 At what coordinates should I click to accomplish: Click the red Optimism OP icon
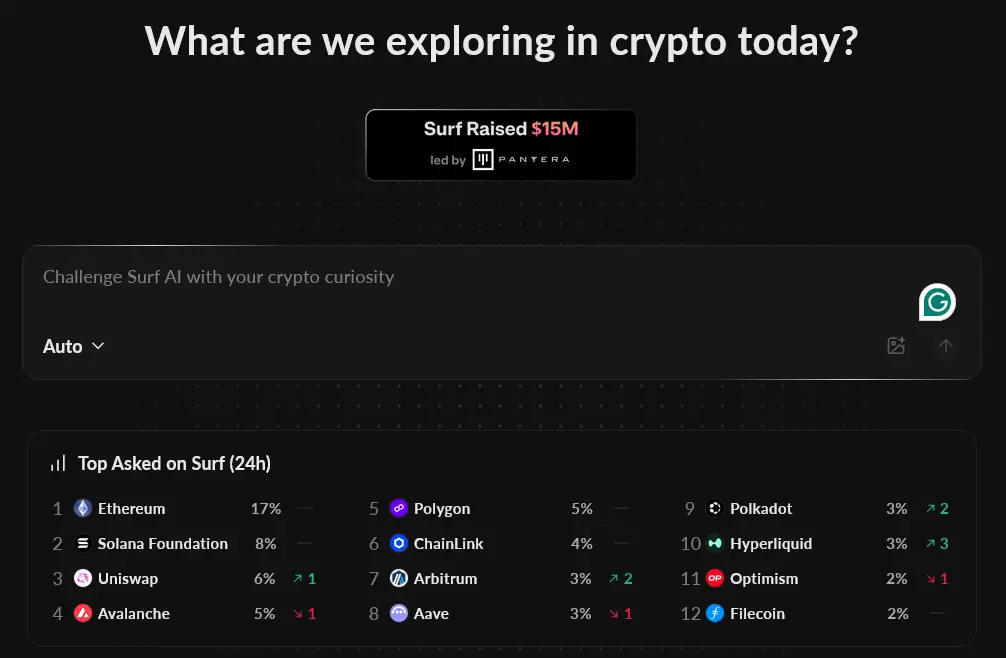coord(715,579)
